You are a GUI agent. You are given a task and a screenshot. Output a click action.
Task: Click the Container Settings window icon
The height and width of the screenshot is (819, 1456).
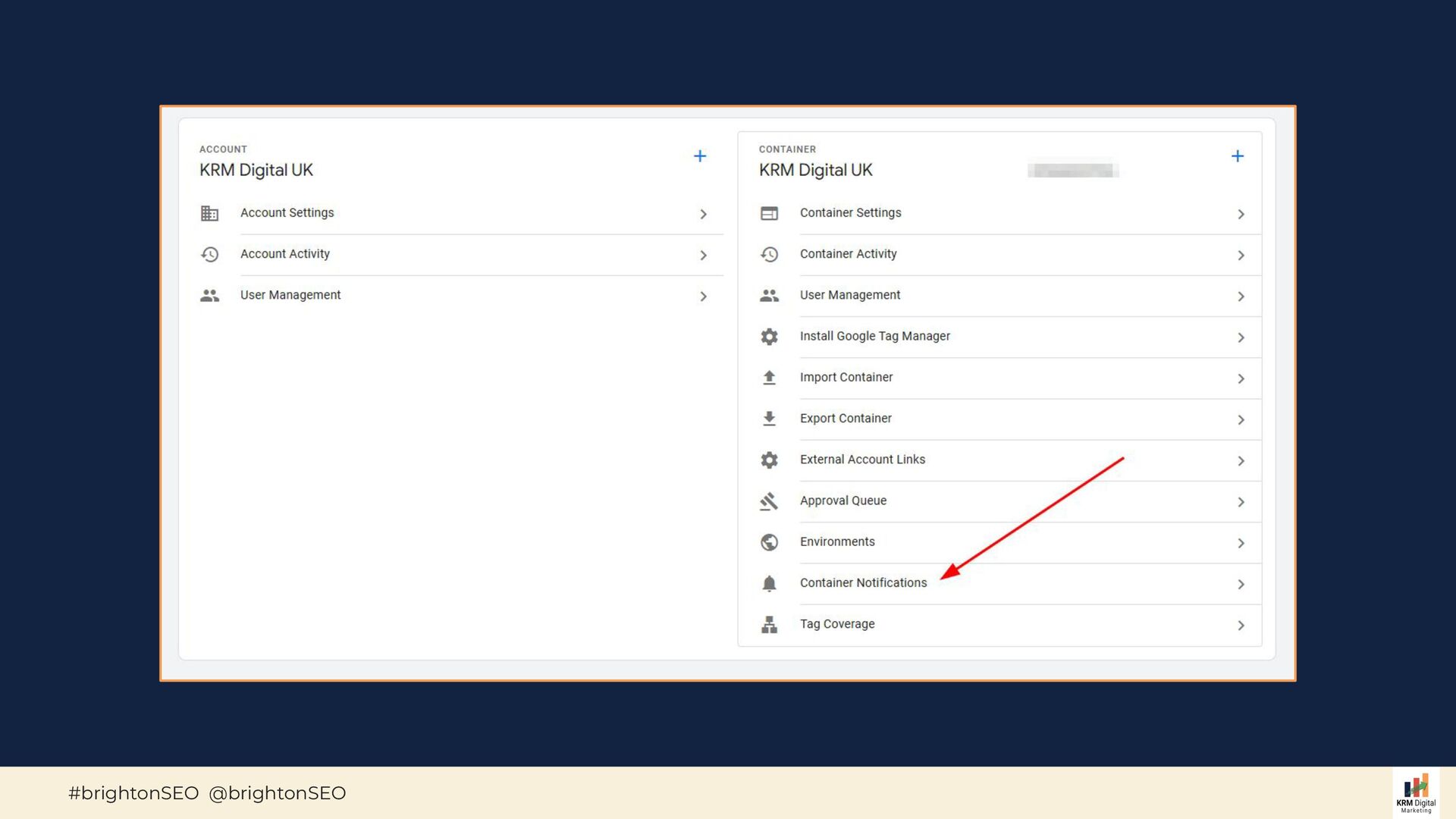[769, 214]
